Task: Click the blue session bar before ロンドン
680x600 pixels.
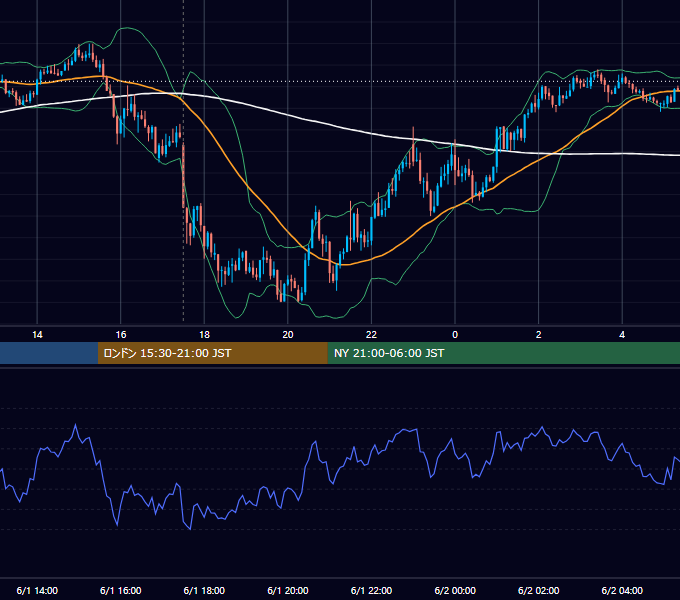Action: [x=49, y=353]
